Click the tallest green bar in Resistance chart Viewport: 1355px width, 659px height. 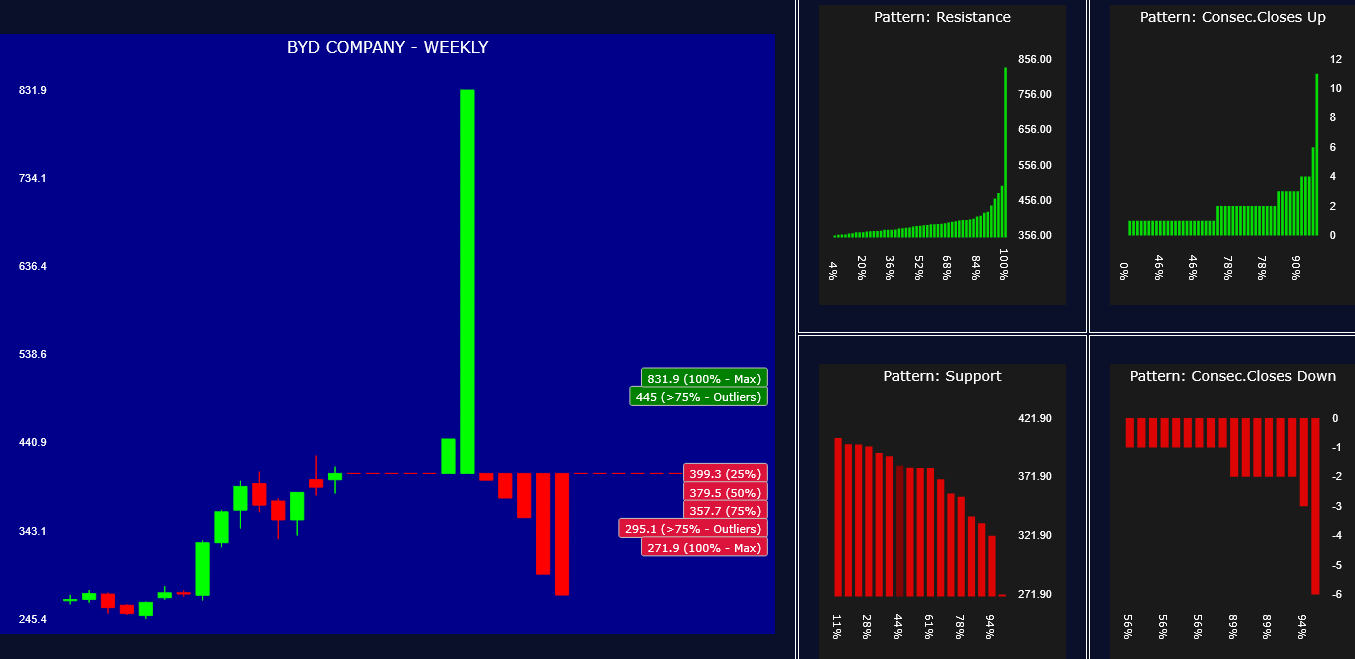click(x=1005, y=152)
